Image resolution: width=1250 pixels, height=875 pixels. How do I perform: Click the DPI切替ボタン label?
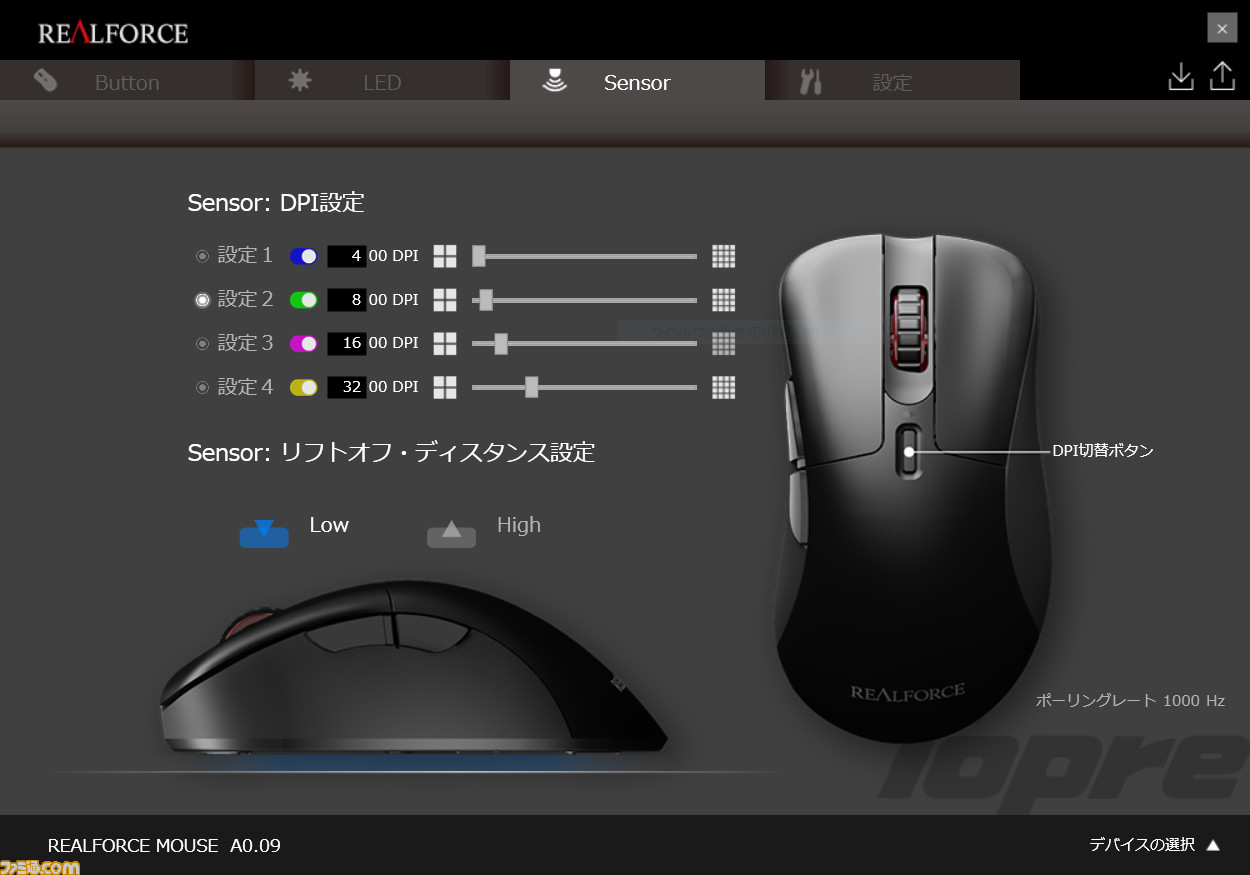[1103, 451]
